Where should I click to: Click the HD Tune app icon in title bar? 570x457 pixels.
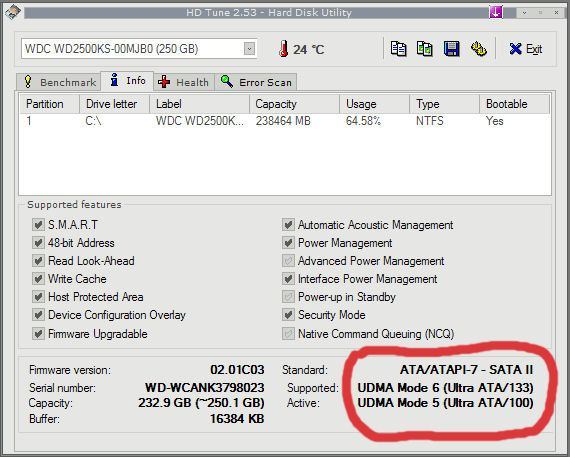(13, 12)
